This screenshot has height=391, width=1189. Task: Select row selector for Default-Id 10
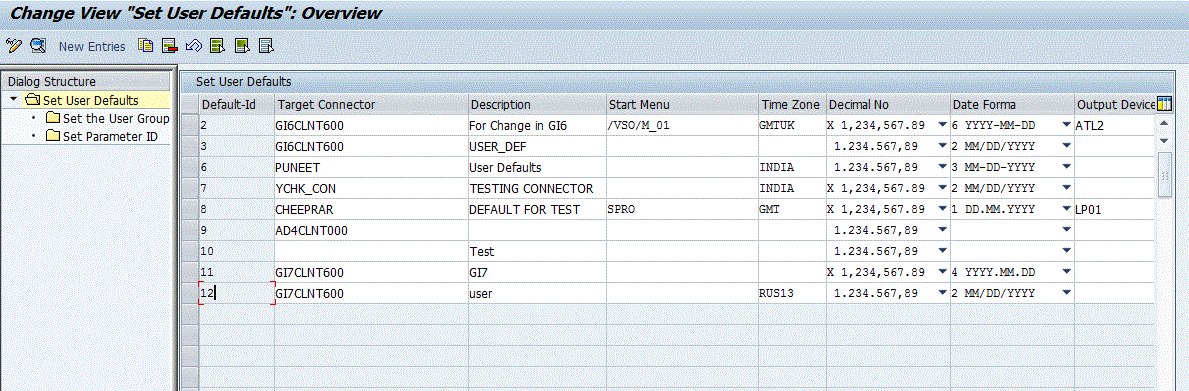(190, 251)
